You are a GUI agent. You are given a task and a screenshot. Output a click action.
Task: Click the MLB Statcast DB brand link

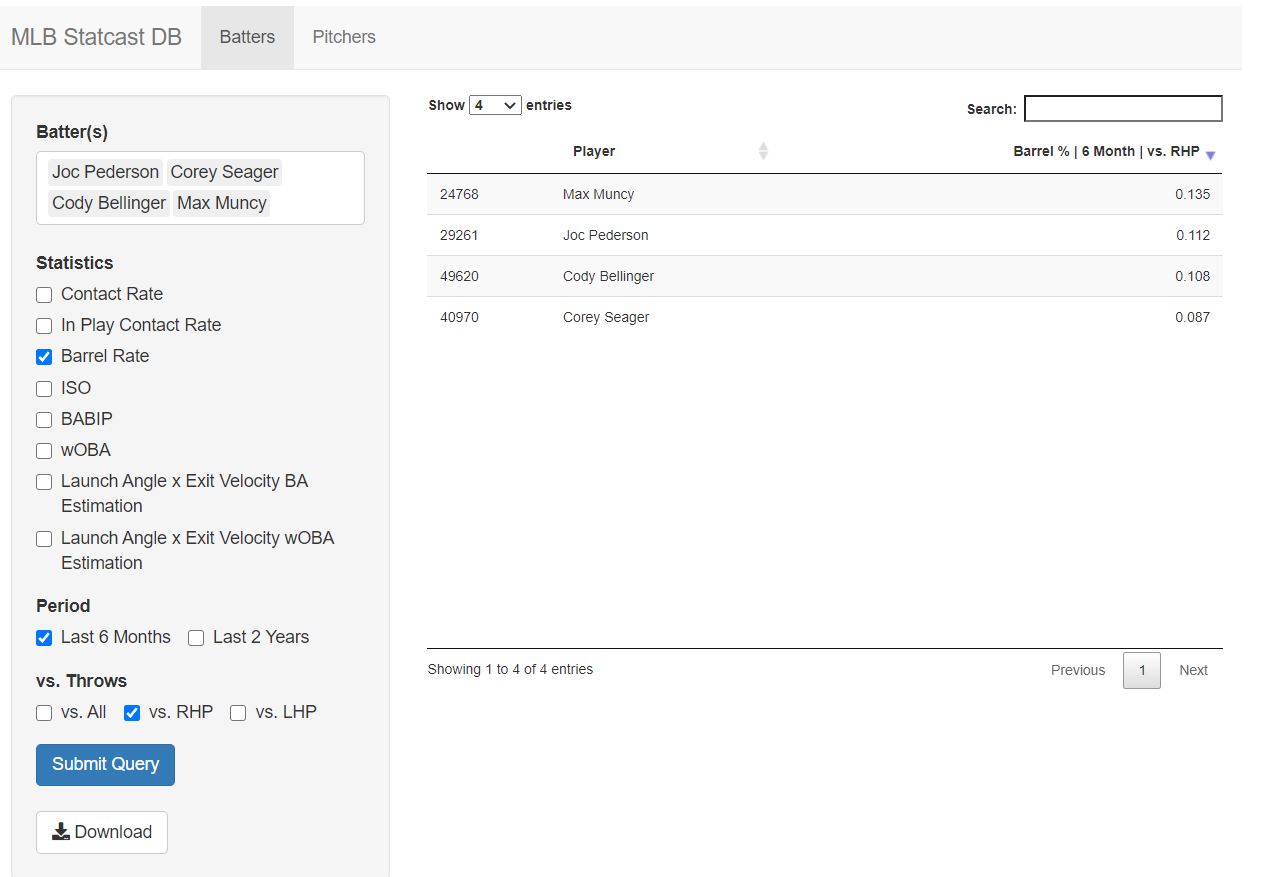96,37
